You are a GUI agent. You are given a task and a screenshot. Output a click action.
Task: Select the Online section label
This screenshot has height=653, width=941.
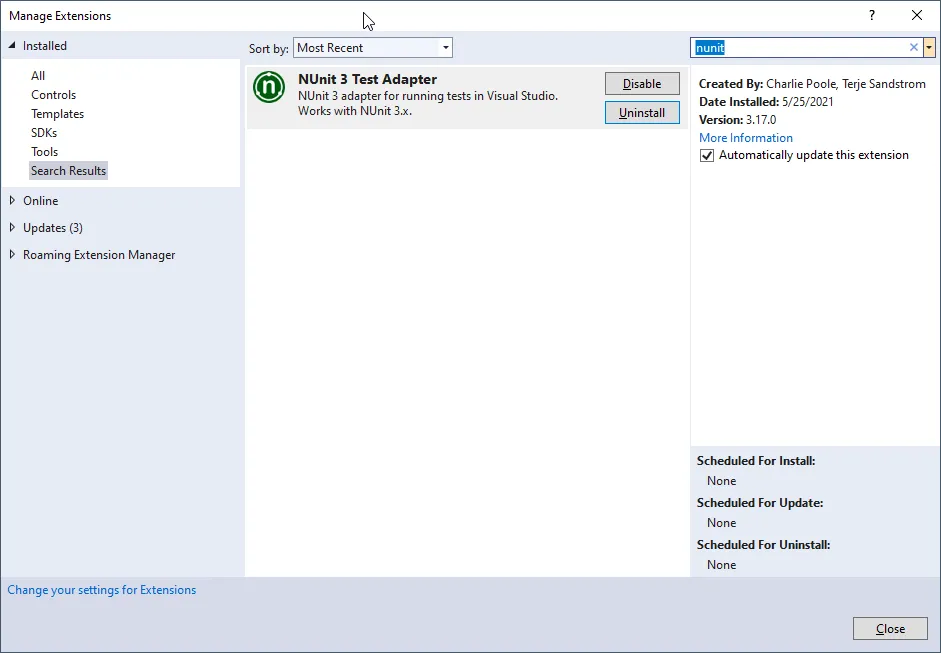[x=41, y=200]
